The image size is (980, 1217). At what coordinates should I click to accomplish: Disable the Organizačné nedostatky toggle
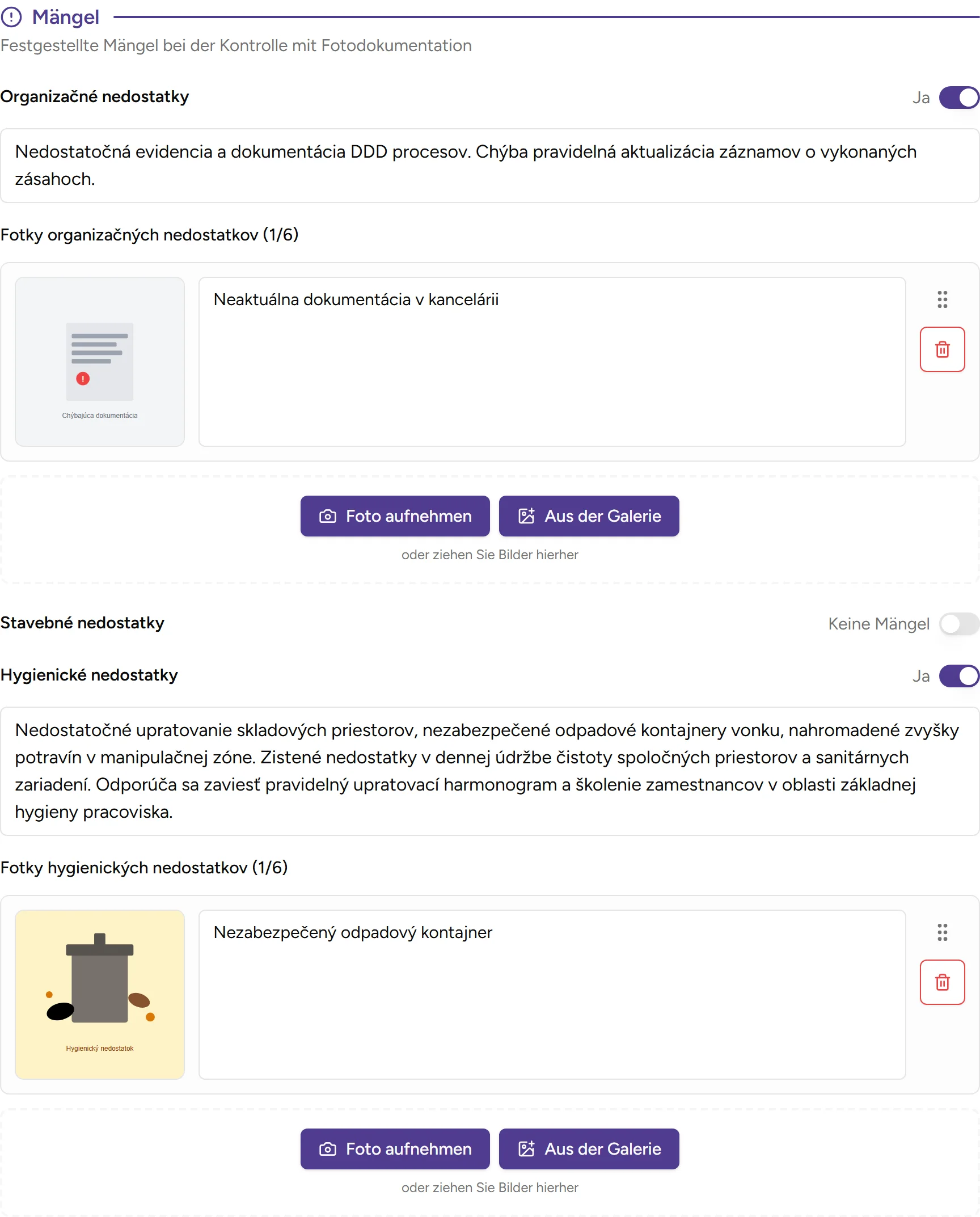click(959, 98)
